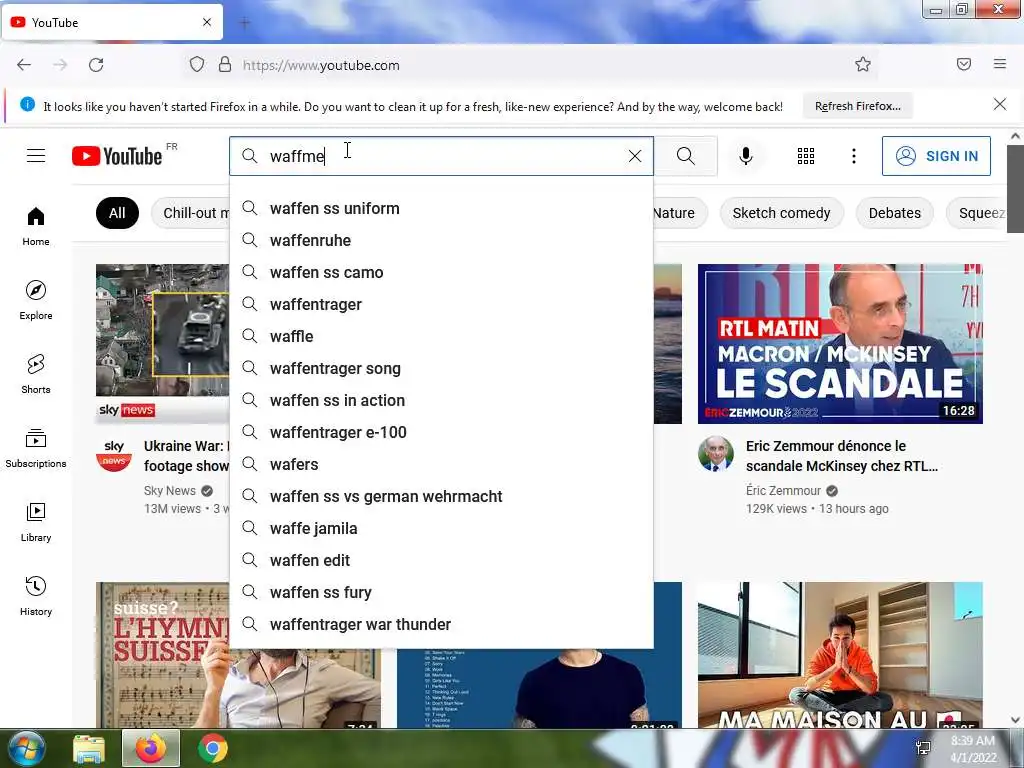Open 'Eric Zemmour dénonce le scandale' title
Image resolution: width=1024 pixels, height=768 pixels.
[x=841, y=456]
